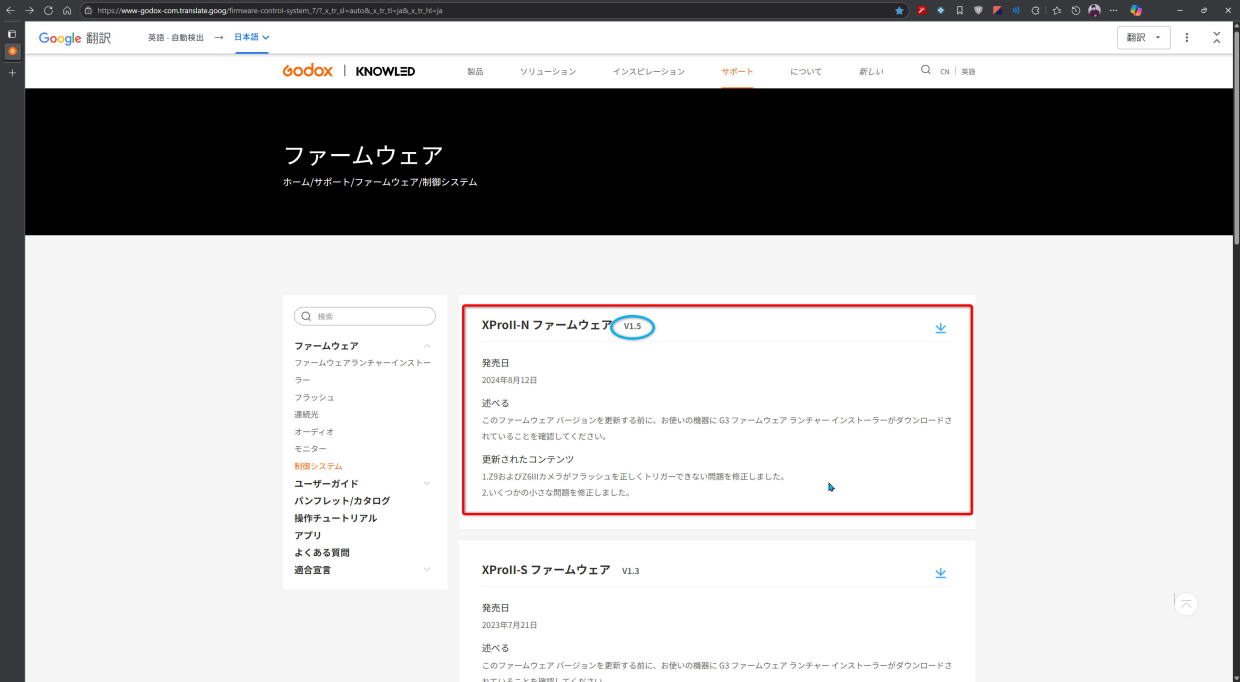1240x682 pixels.
Task: Select オーディオ firmware category
Action: pyautogui.click(x=314, y=432)
